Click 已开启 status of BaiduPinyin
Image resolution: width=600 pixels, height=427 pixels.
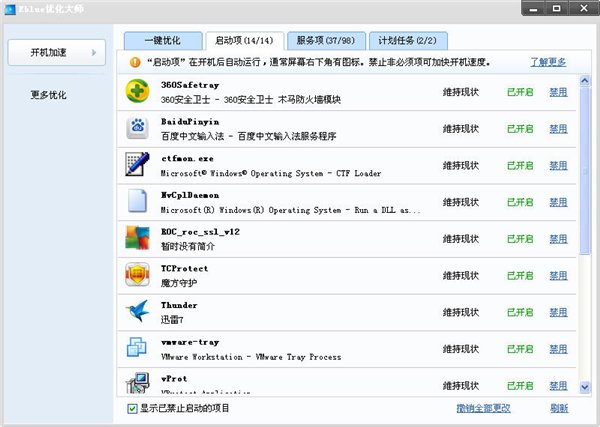point(520,129)
